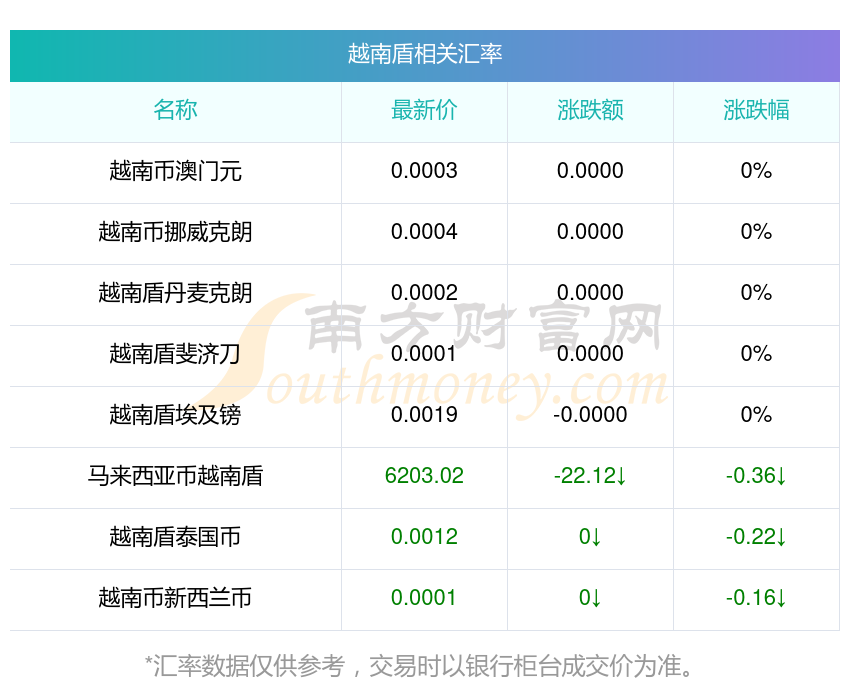Select the 名称 column header
850x698 pixels.
(x=175, y=110)
